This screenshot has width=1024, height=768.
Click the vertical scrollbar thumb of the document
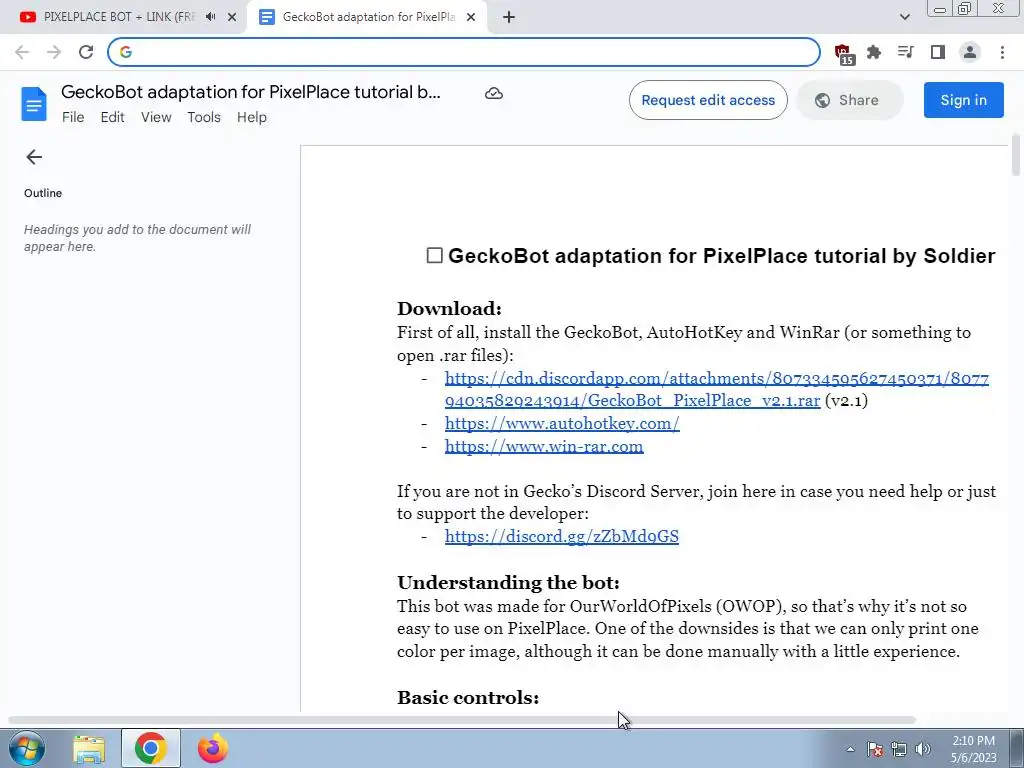point(1016,155)
